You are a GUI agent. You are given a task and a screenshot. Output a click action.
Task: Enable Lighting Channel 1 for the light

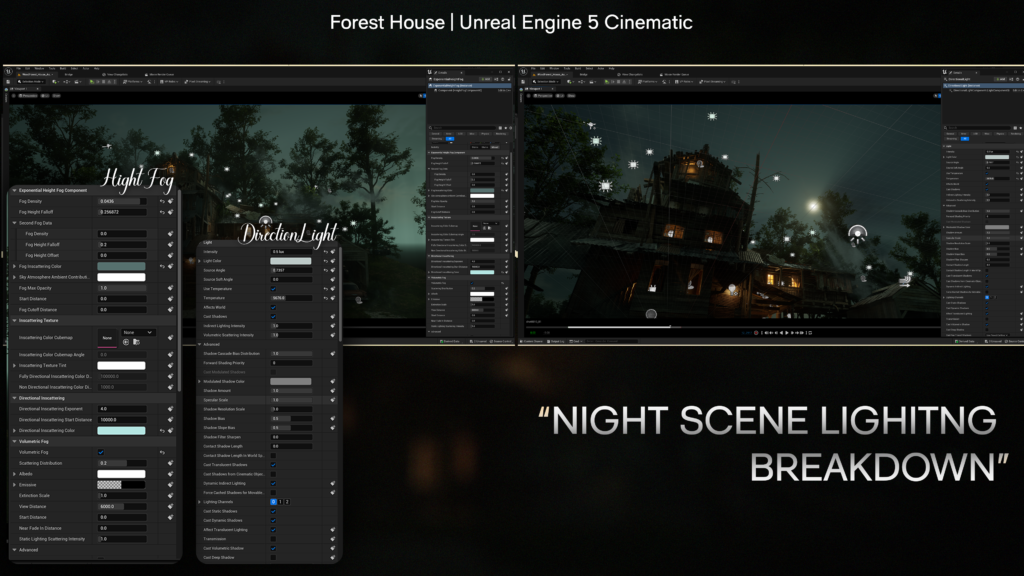coord(280,502)
